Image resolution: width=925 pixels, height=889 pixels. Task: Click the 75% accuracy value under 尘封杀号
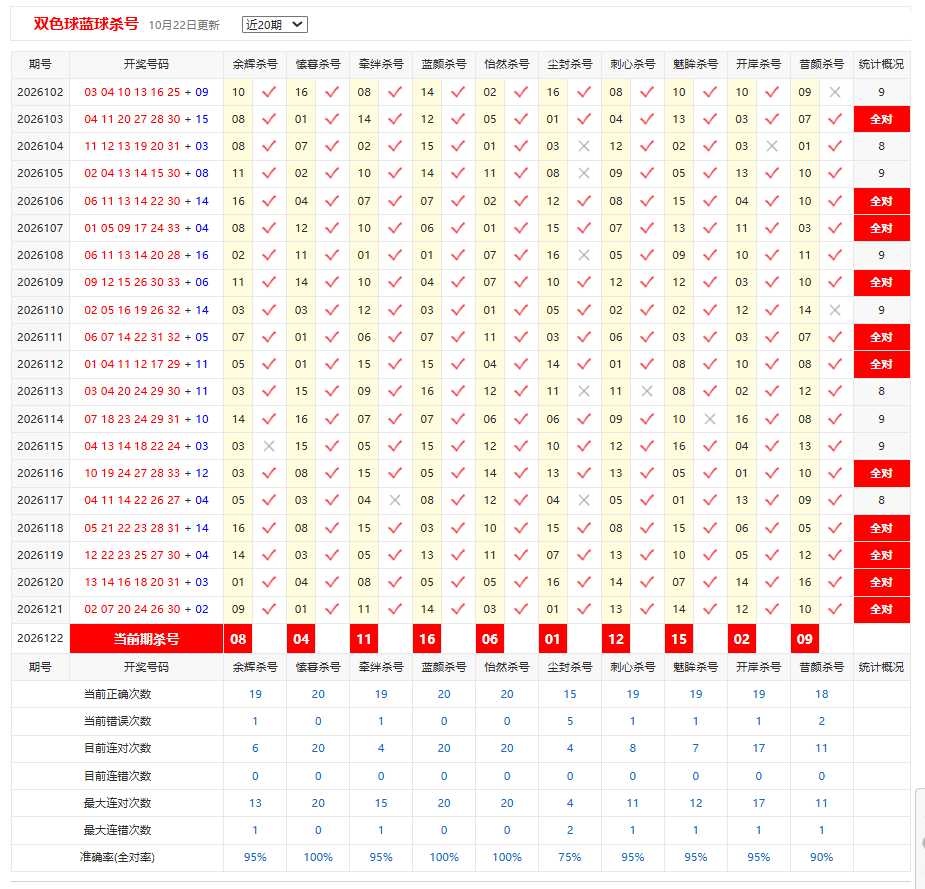click(570, 857)
